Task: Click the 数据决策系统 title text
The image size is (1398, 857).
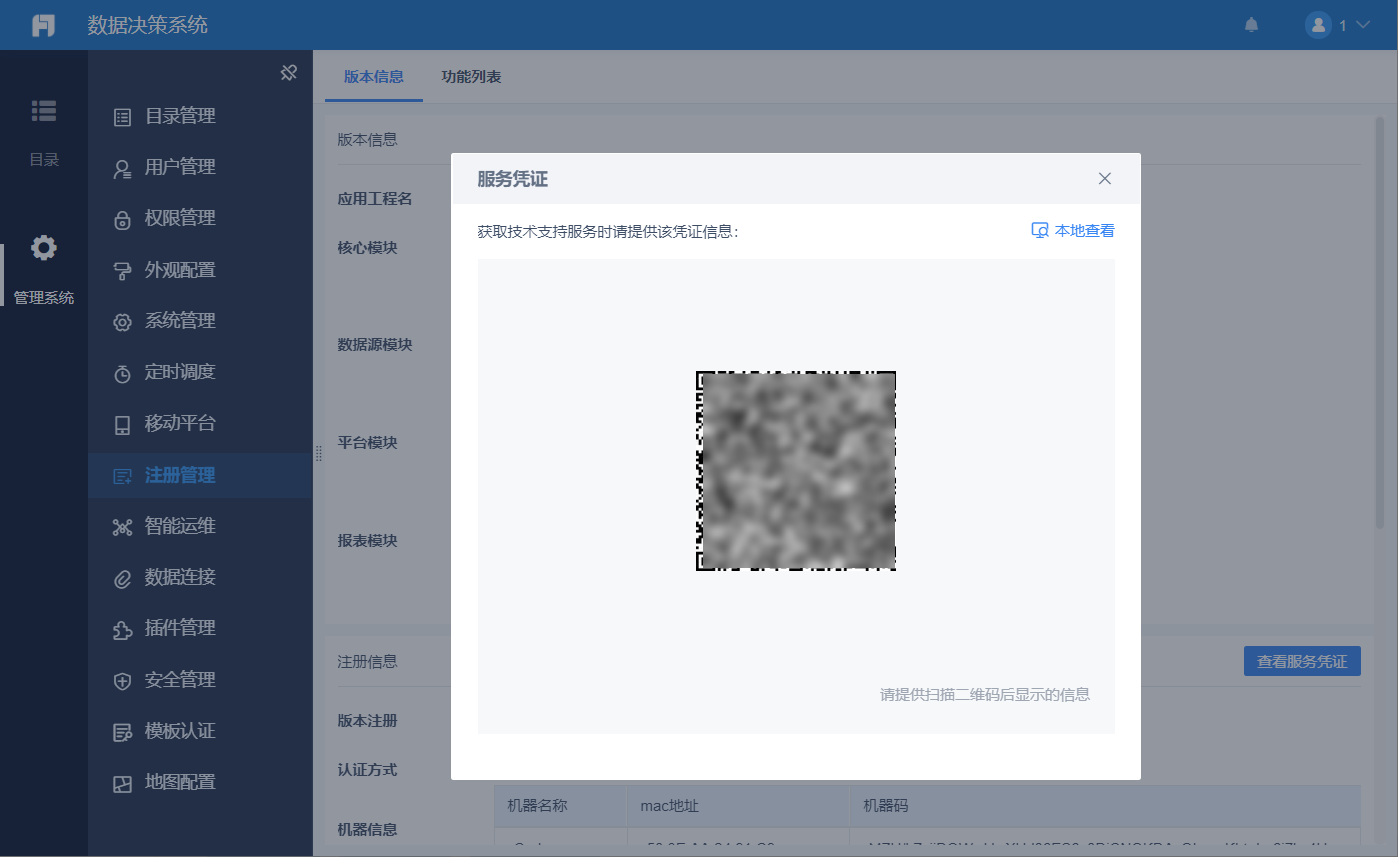Action: click(148, 25)
